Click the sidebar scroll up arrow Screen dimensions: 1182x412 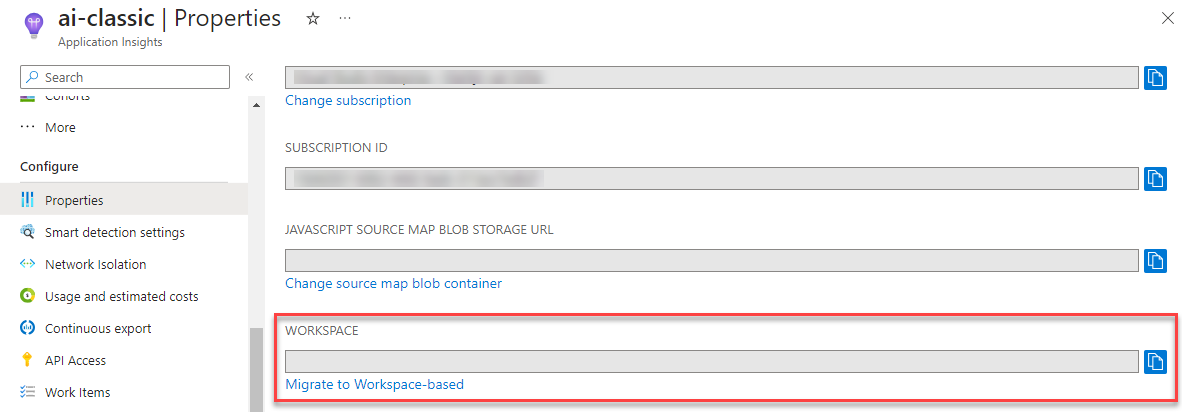256,105
